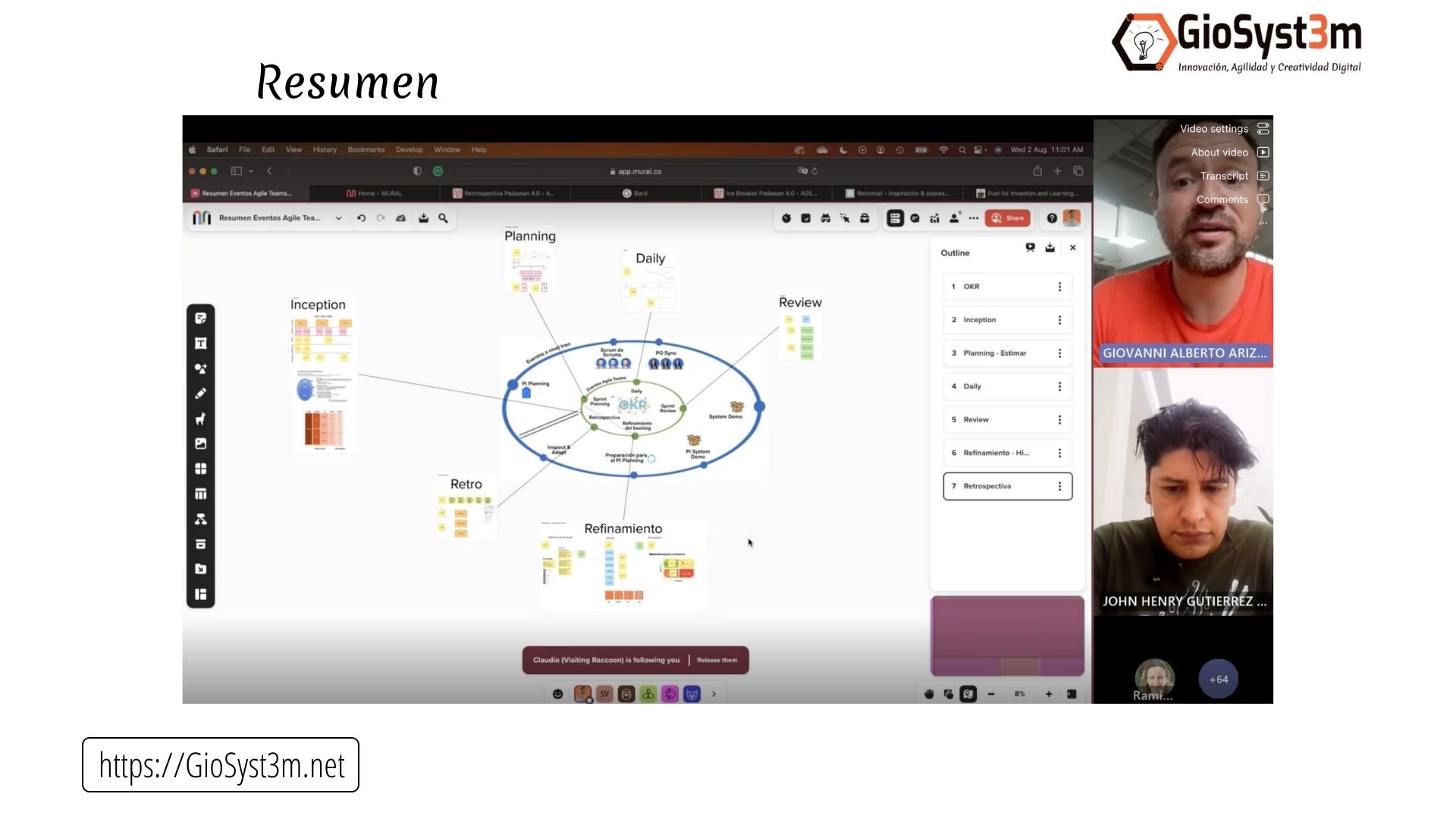Expand options for Planning - Estimar item
The image size is (1456, 819).
[1059, 353]
